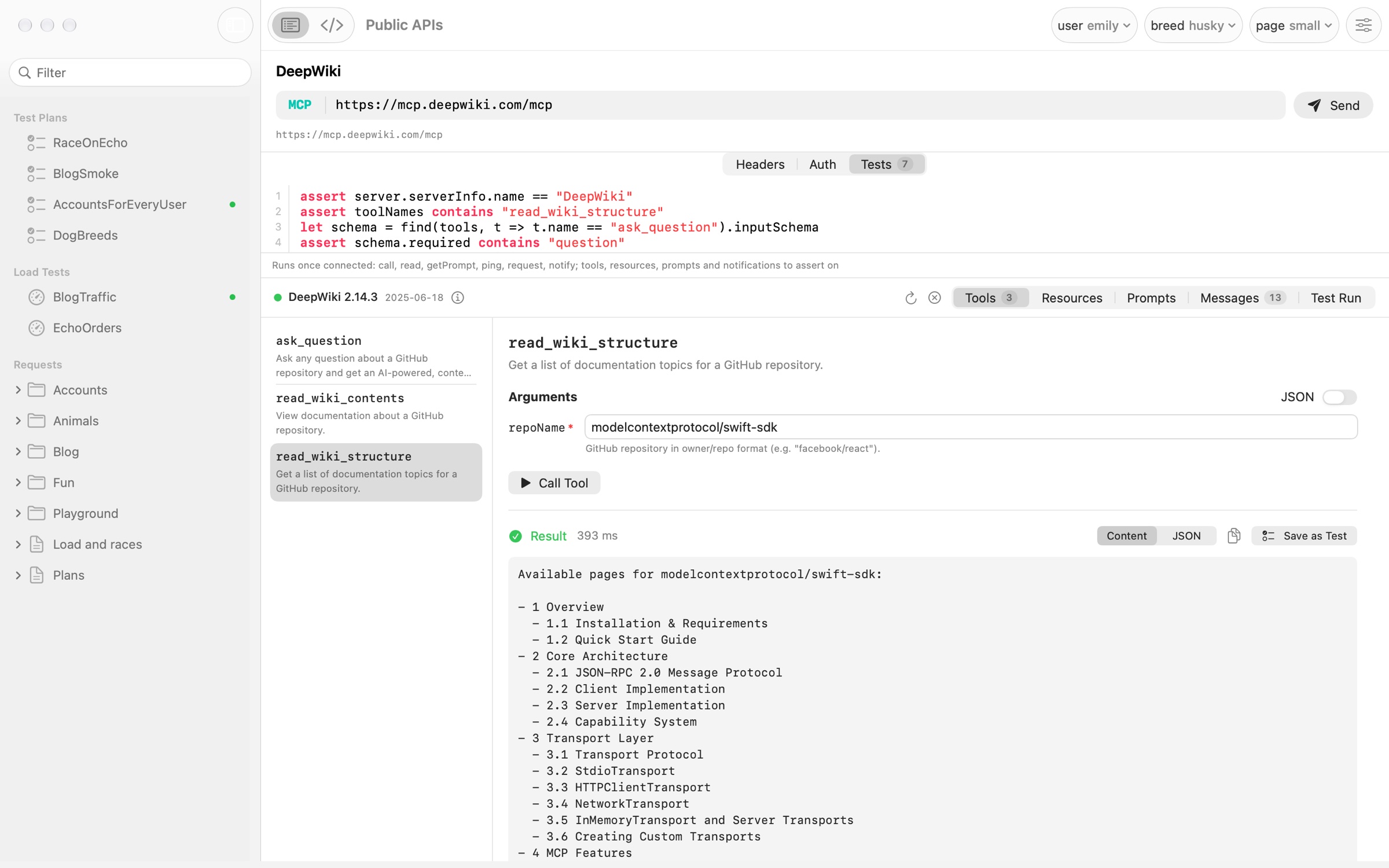Image resolution: width=1389 pixels, height=868 pixels.
Task: Click the Send button
Action: [x=1333, y=105]
